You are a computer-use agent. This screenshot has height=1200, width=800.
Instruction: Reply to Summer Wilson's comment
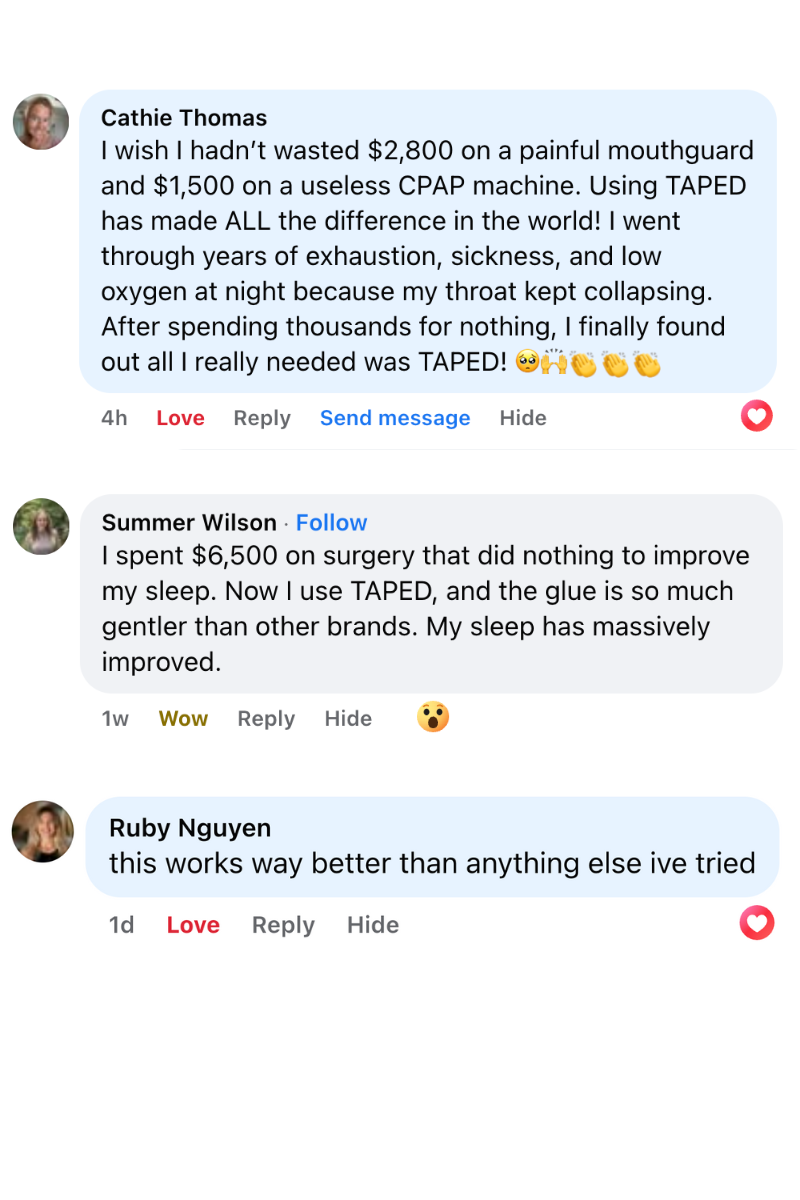[266, 719]
